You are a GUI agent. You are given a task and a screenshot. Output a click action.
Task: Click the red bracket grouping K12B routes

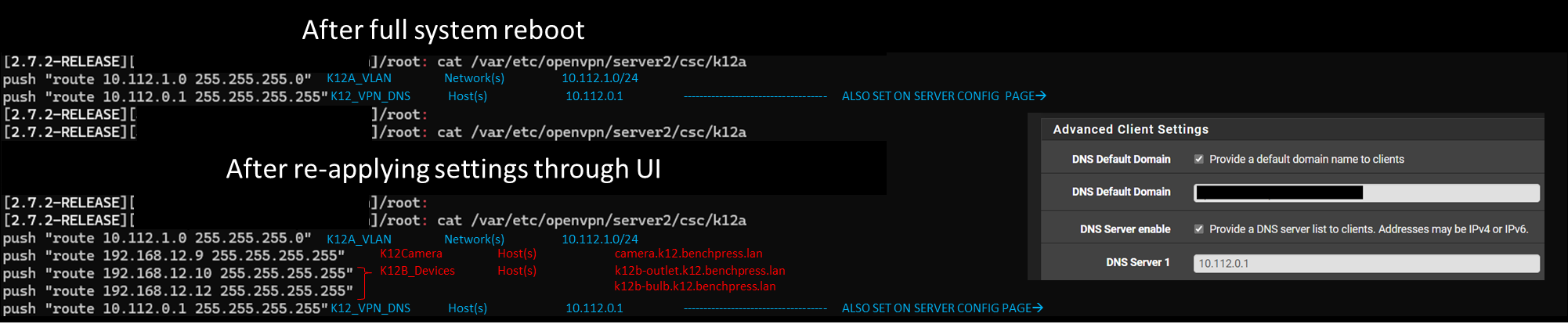364,283
